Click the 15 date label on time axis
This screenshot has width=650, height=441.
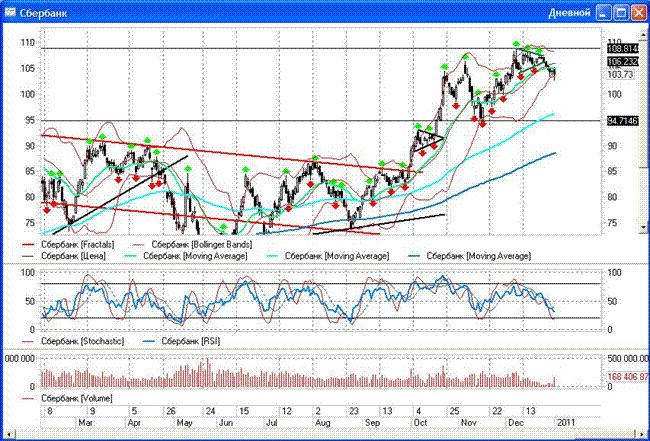click(244, 411)
